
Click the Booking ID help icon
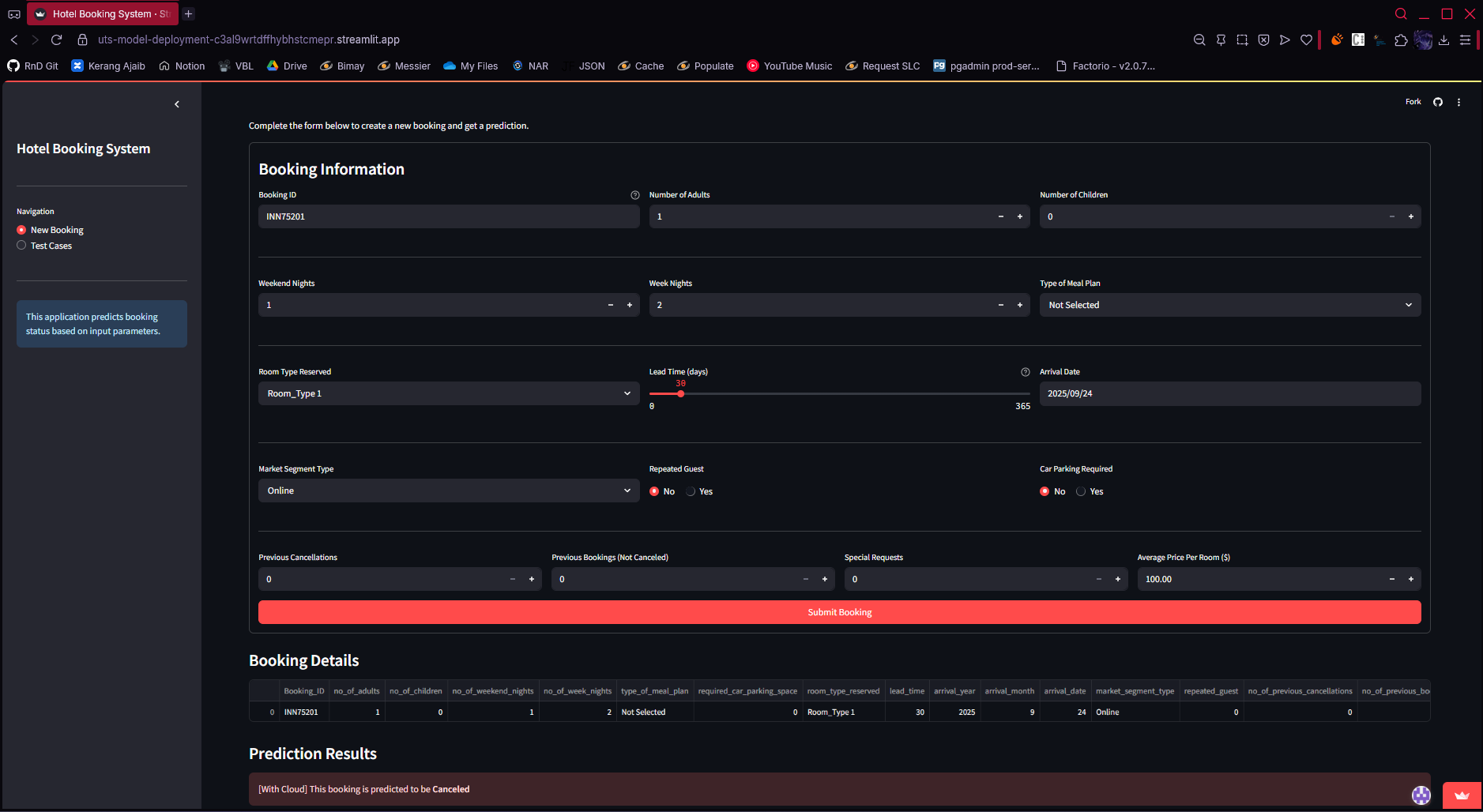(634, 195)
